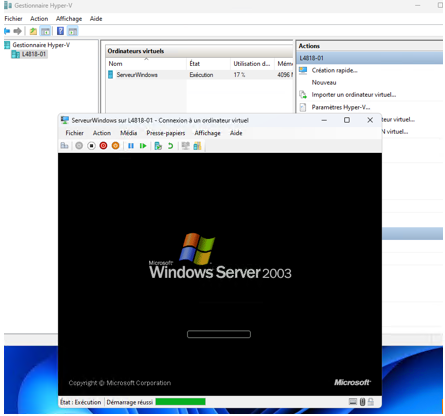Click the ServeurWindows VM icon in the list

110,75
